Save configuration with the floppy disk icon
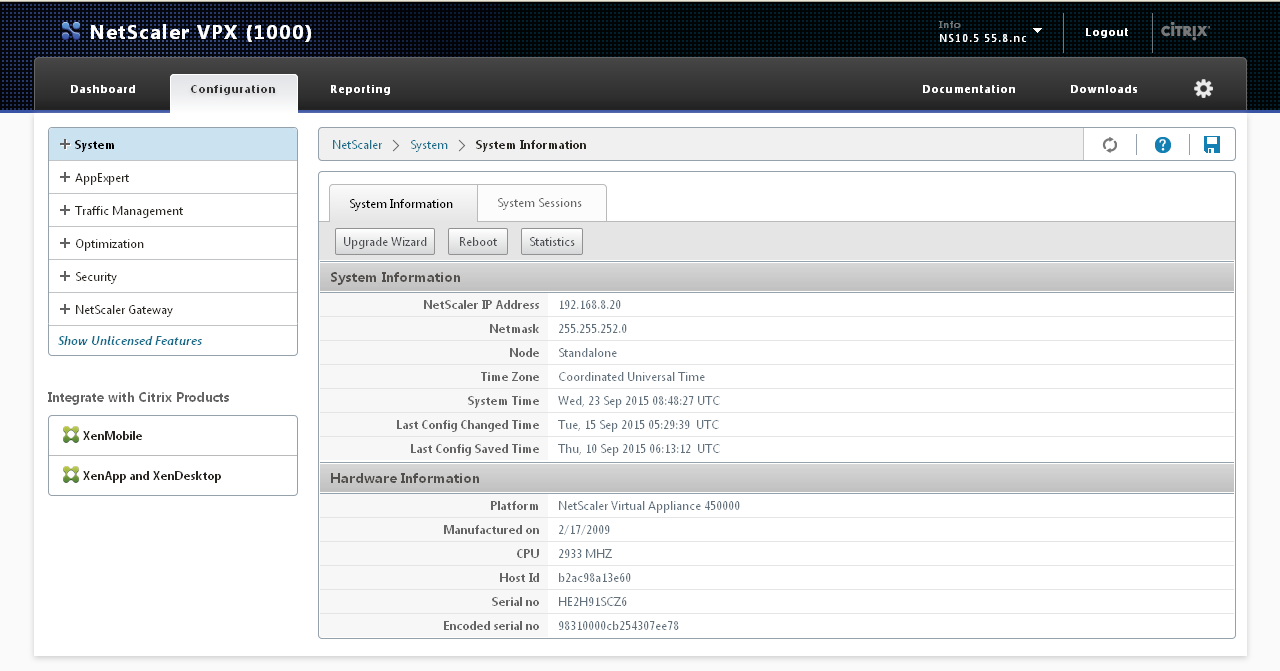Viewport: 1280px width, 671px height. click(1212, 145)
